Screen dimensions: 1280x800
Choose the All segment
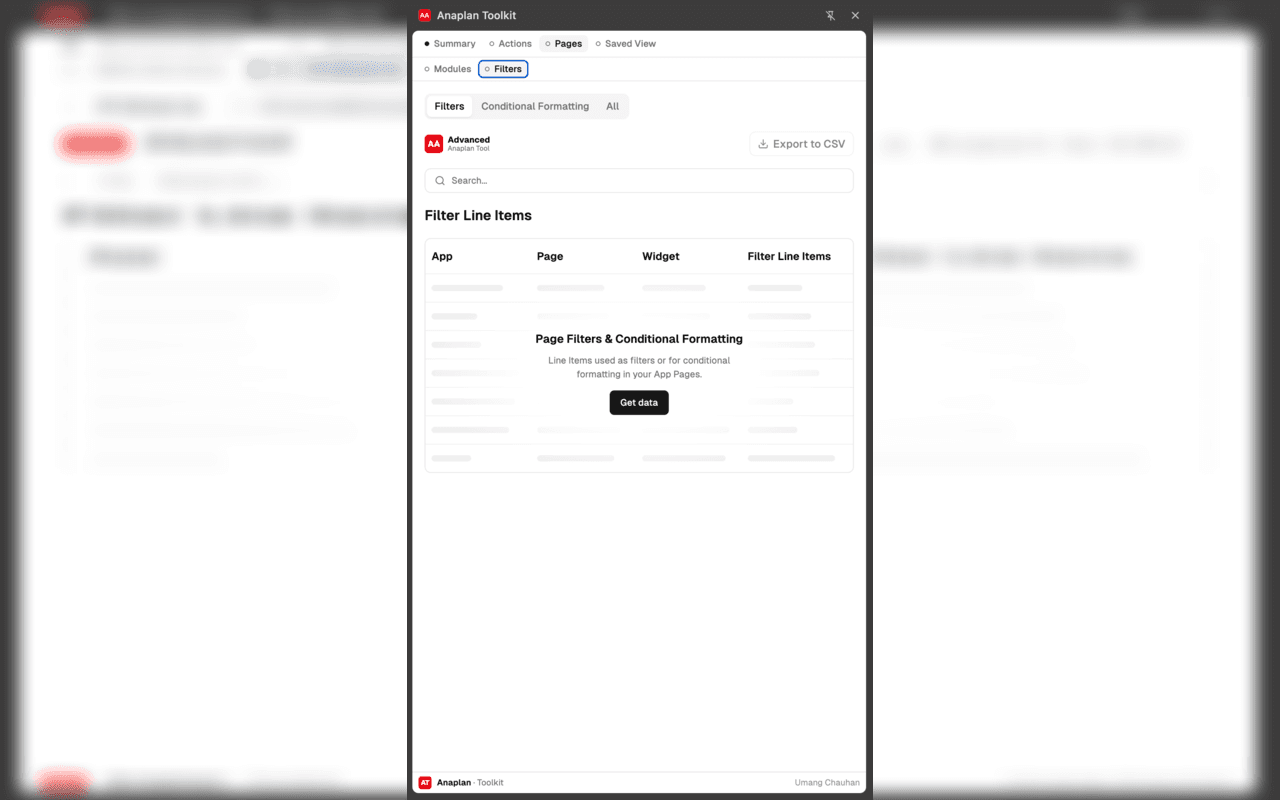[613, 106]
